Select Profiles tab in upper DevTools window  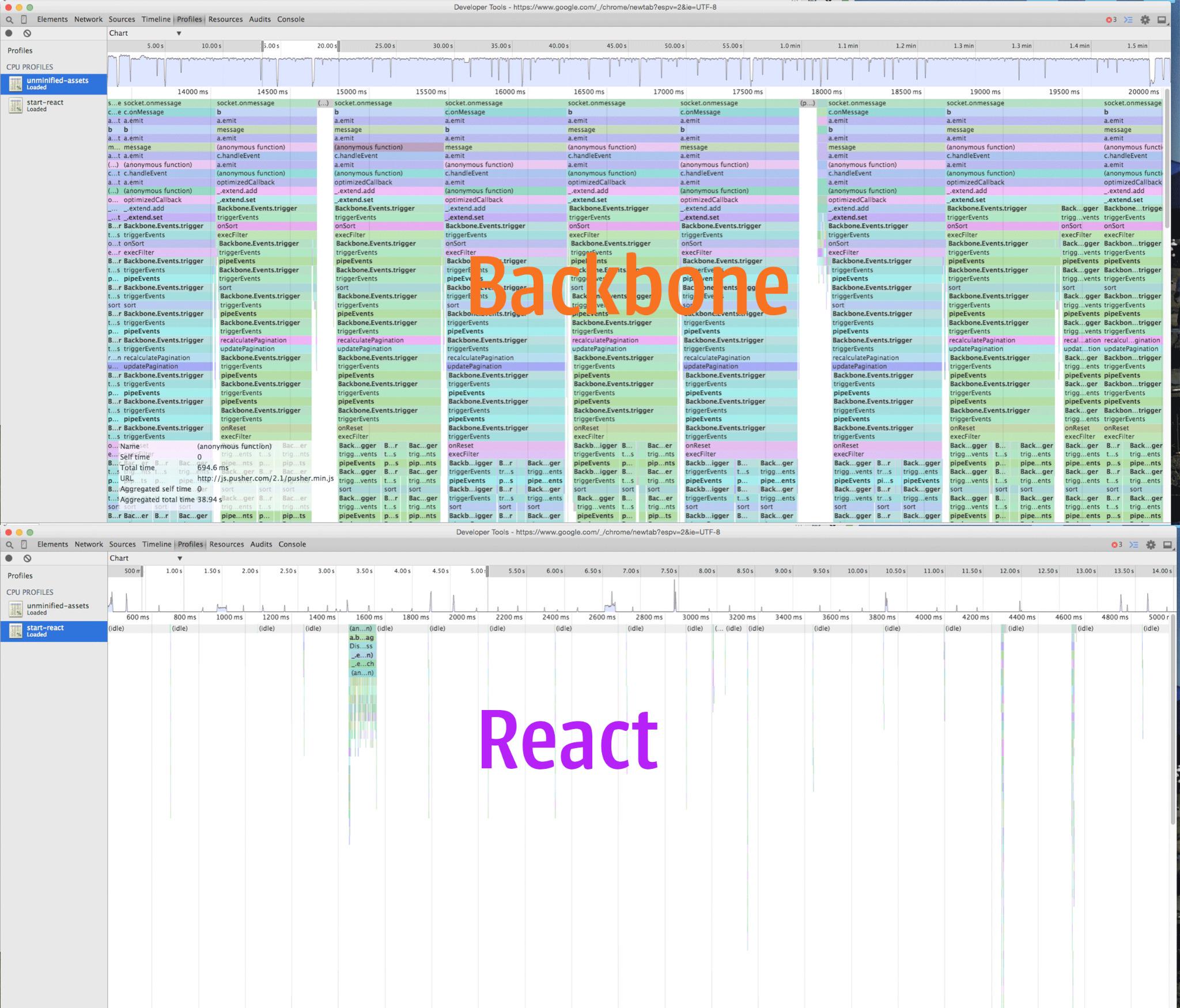click(189, 20)
